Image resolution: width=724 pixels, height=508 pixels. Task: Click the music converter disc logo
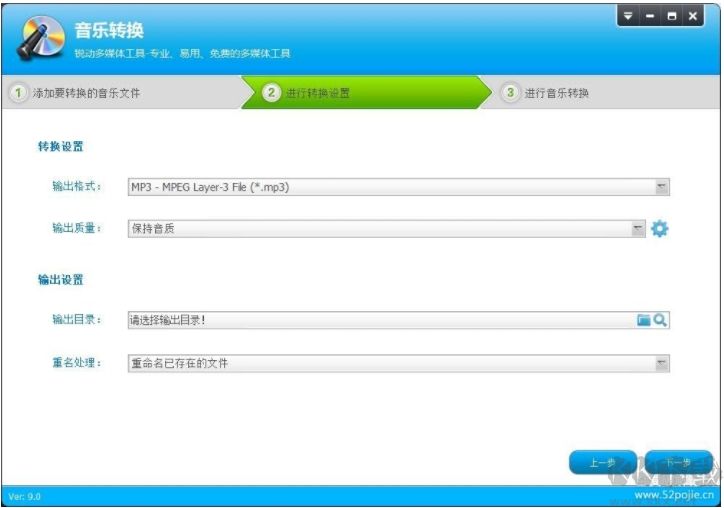coord(42,37)
